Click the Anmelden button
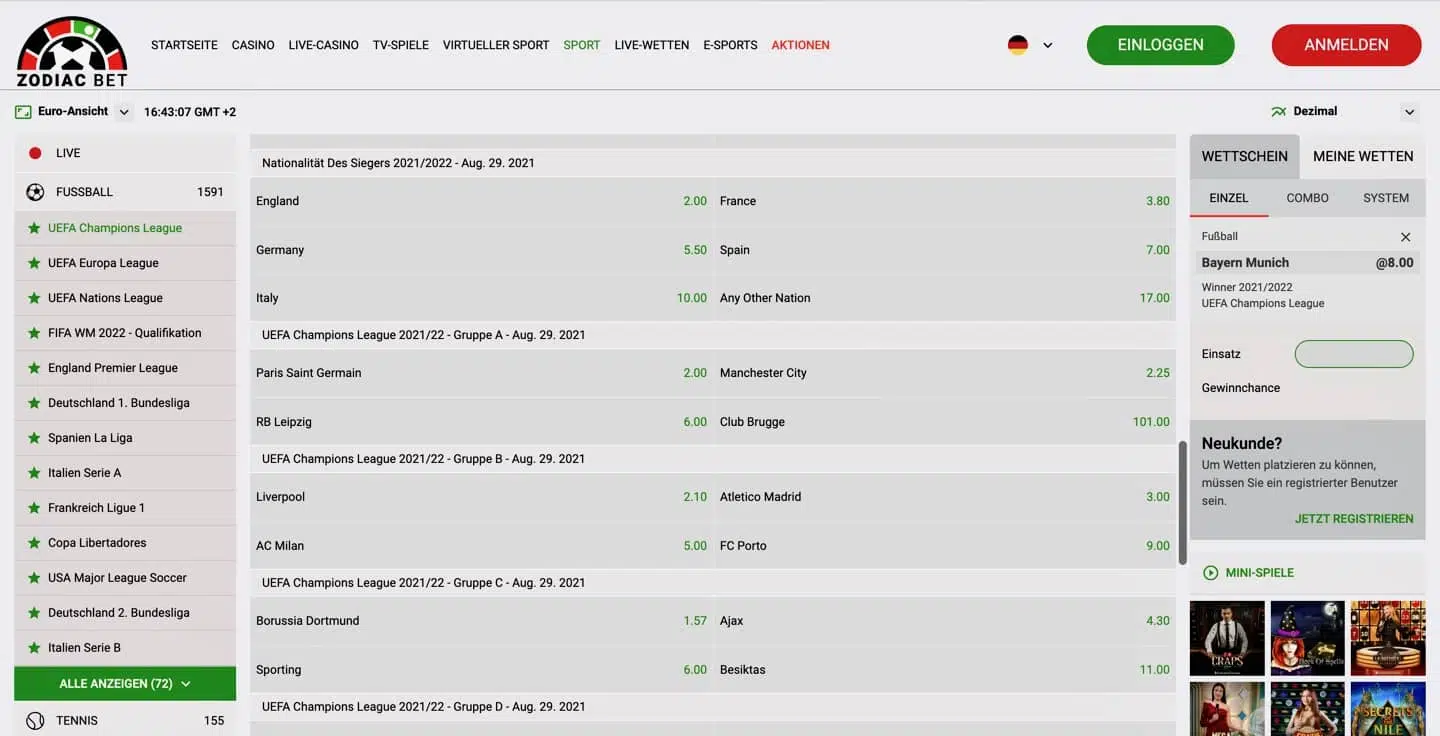The width and height of the screenshot is (1440, 736). (1347, 45)
